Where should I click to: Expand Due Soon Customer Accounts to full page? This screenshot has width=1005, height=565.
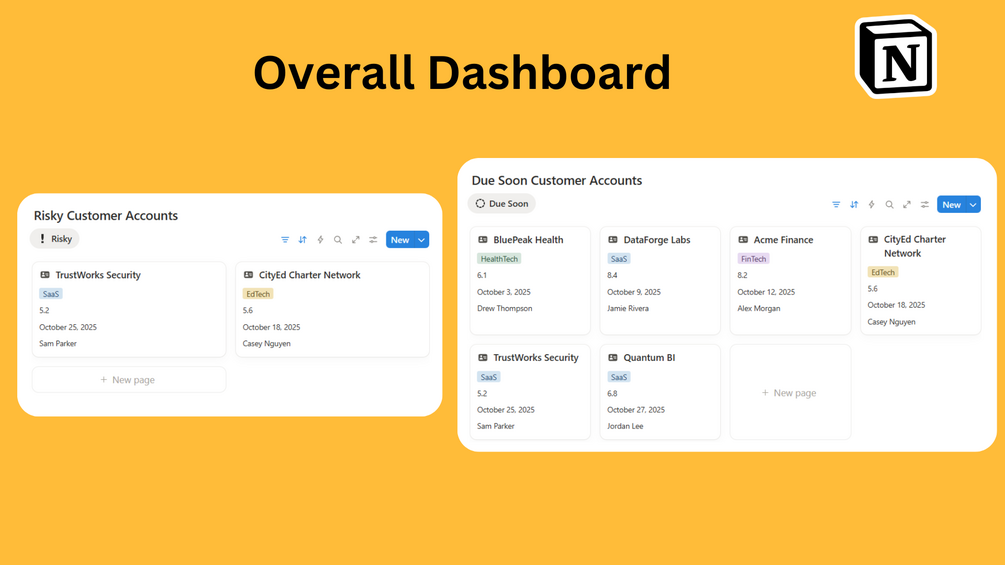click(x=907, y=204)
